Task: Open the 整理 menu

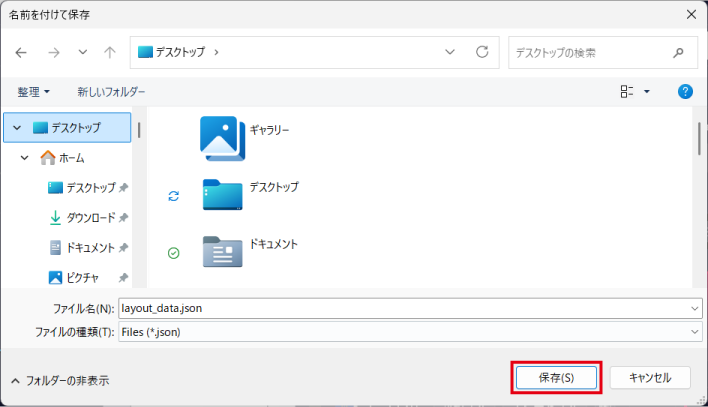Action: pos(33,91)
